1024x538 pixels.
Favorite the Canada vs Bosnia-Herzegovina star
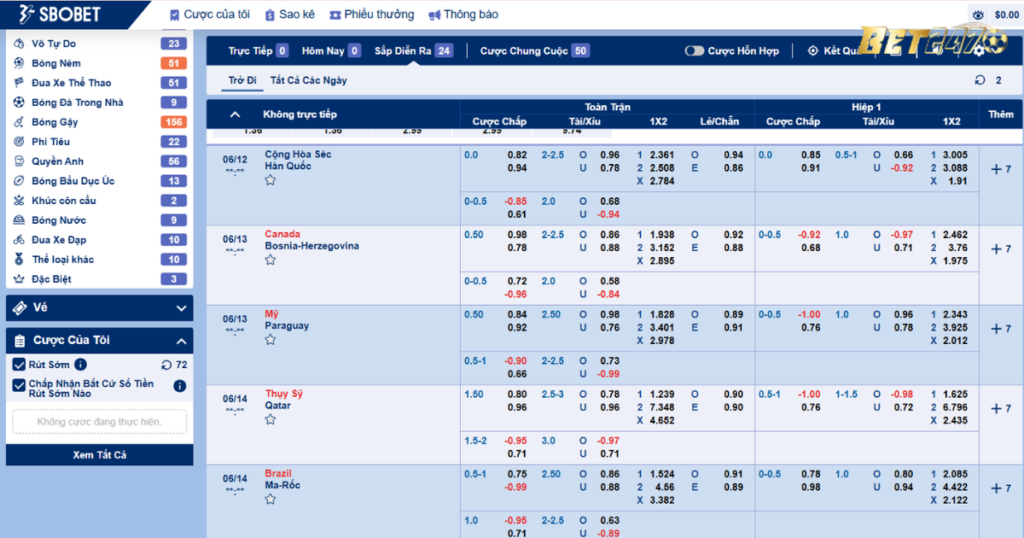(270, 260)
